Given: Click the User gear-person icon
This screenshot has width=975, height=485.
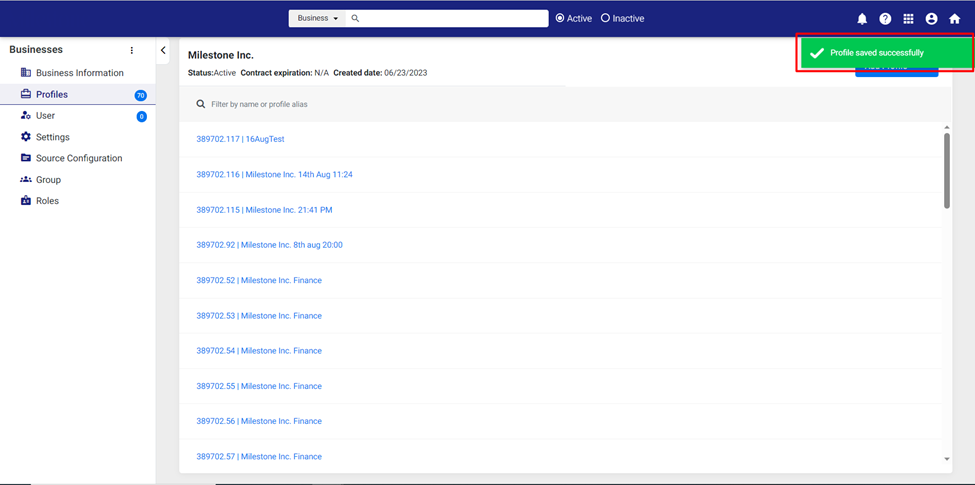Looking at the screenshot, I should pos(25,116).
